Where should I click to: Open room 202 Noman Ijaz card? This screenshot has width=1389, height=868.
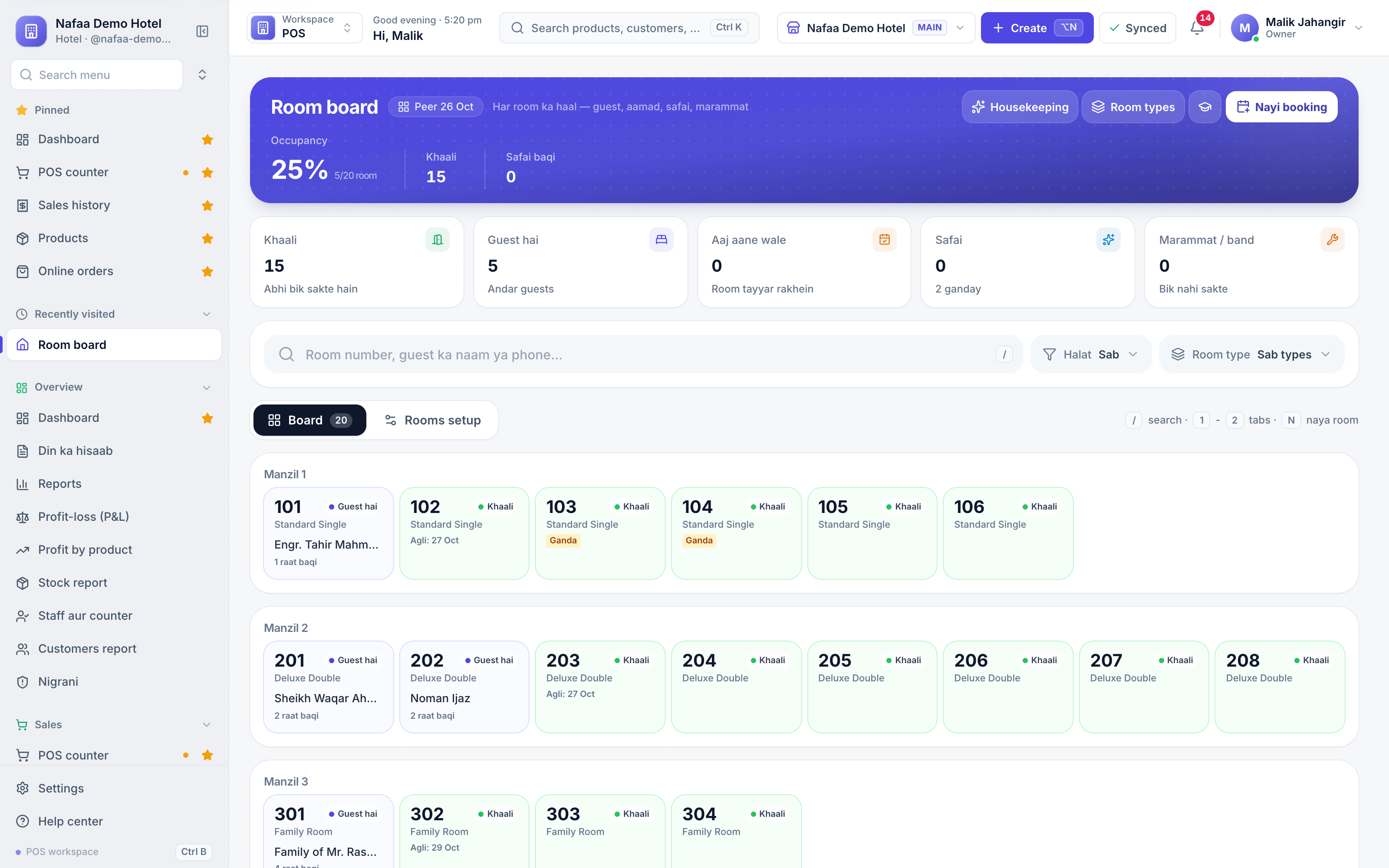coord(464,687)
